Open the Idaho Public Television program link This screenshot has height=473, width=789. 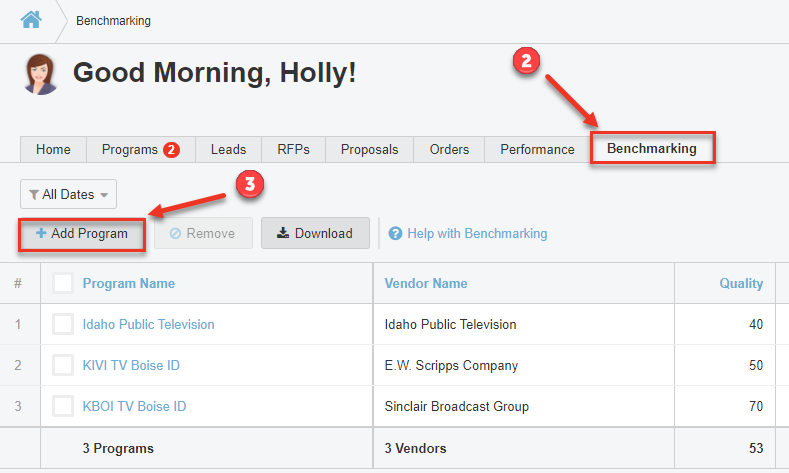point(148,324)
